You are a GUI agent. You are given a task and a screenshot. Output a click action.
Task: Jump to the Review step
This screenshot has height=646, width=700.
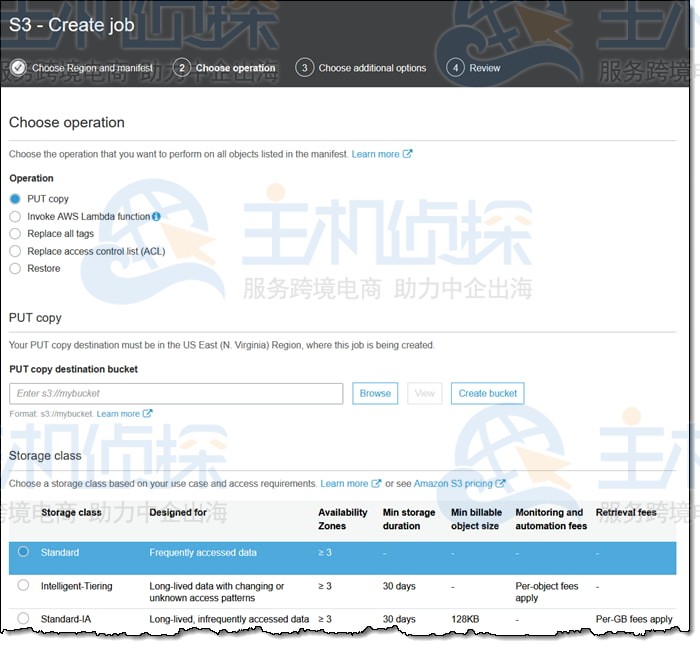[x=485, y=68]
